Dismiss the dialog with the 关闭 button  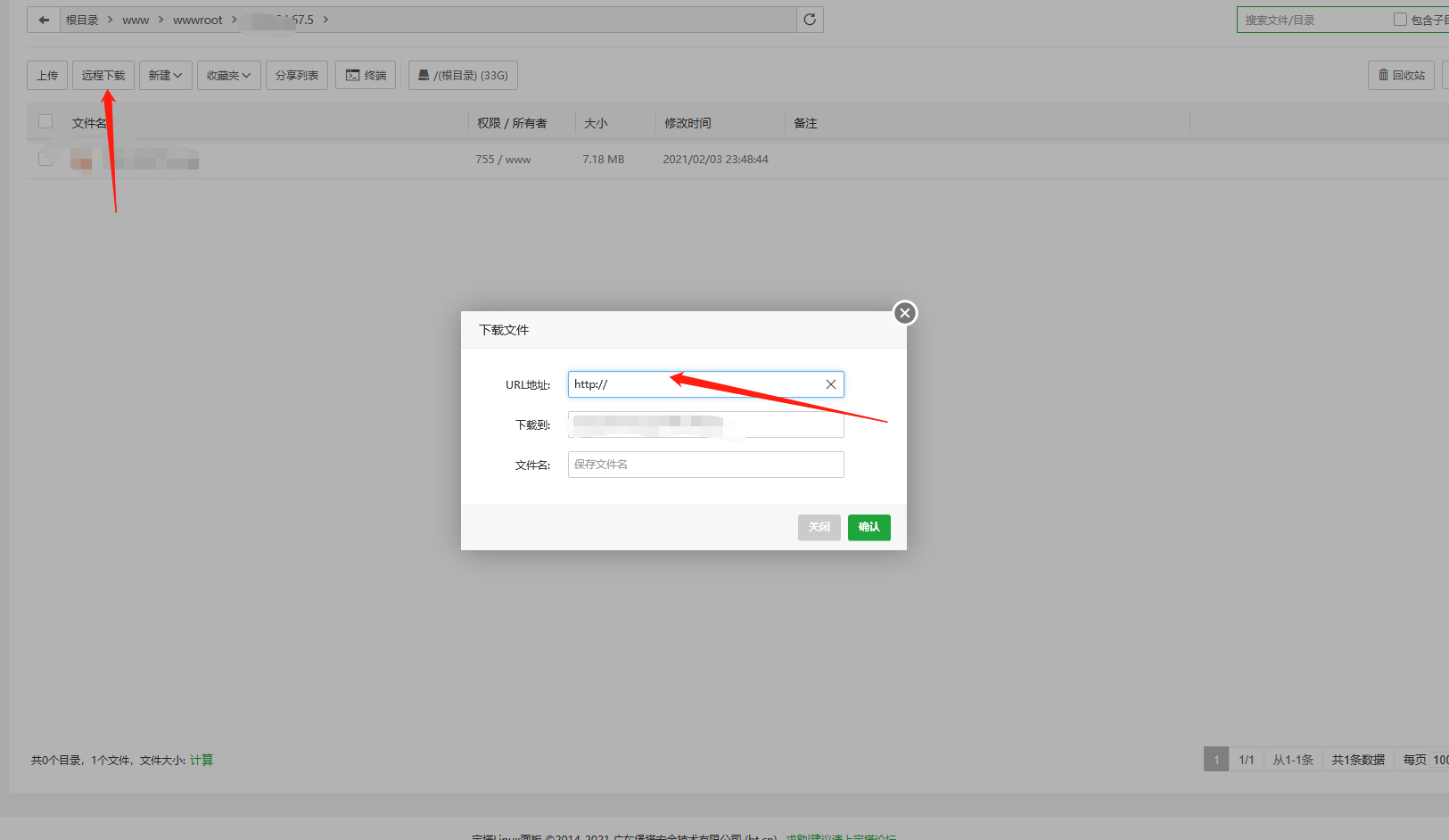click(819, 527)
